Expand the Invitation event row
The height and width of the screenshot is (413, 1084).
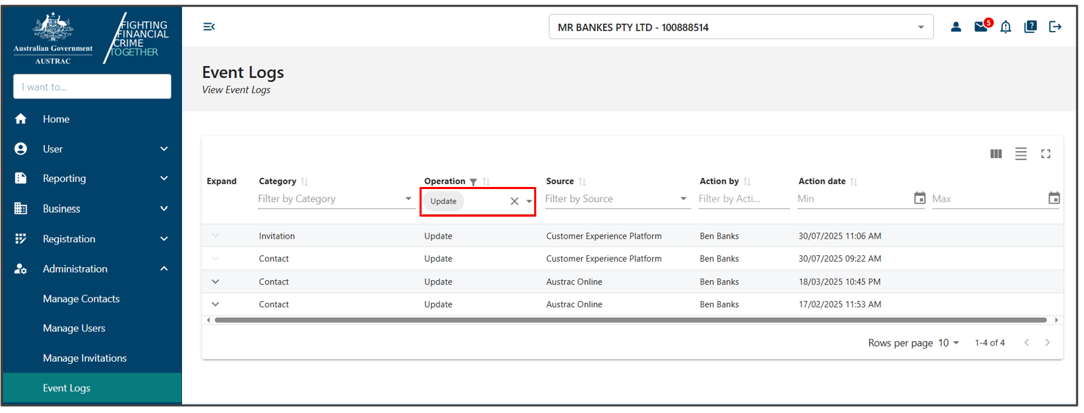click(215, 236)
